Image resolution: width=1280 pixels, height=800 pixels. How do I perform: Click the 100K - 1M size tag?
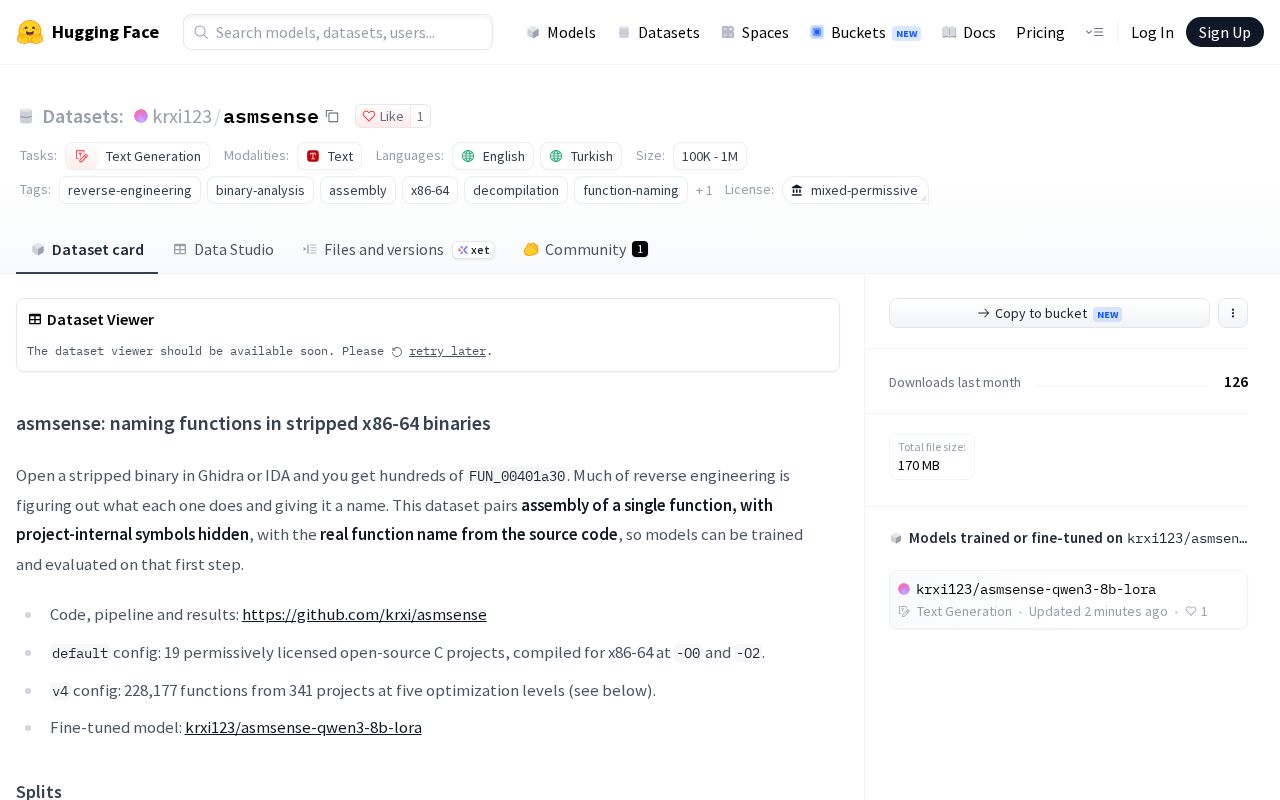coord(710,156)
